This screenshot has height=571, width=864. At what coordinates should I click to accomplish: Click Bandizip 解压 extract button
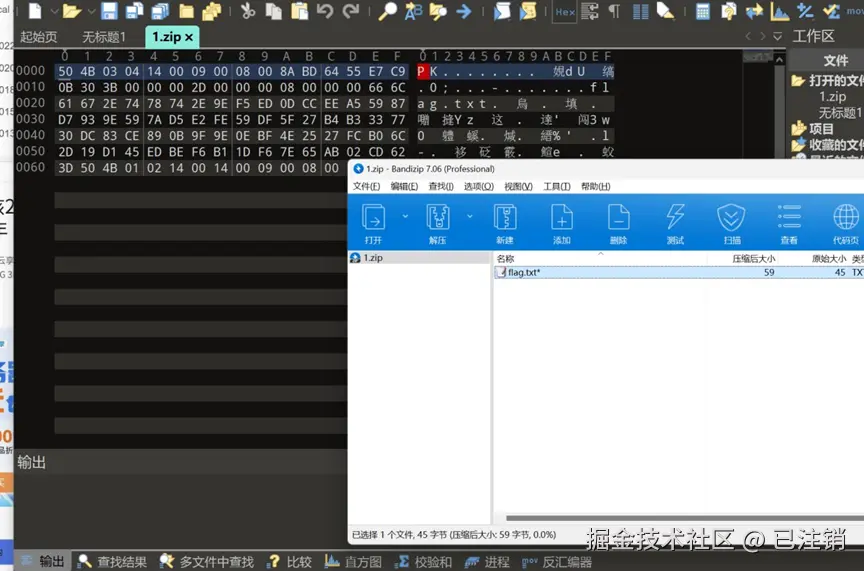click(438, 223)
